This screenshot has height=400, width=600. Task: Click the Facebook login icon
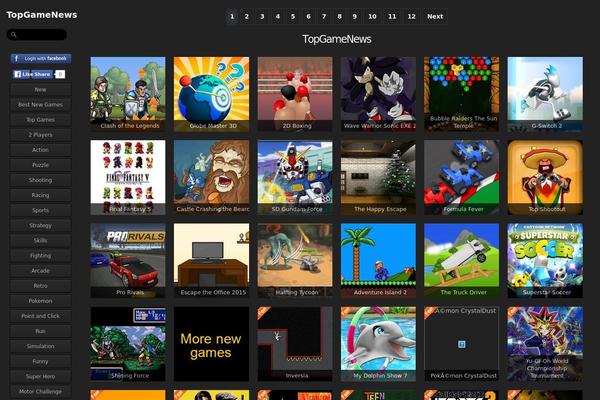[x=16, y=59]
